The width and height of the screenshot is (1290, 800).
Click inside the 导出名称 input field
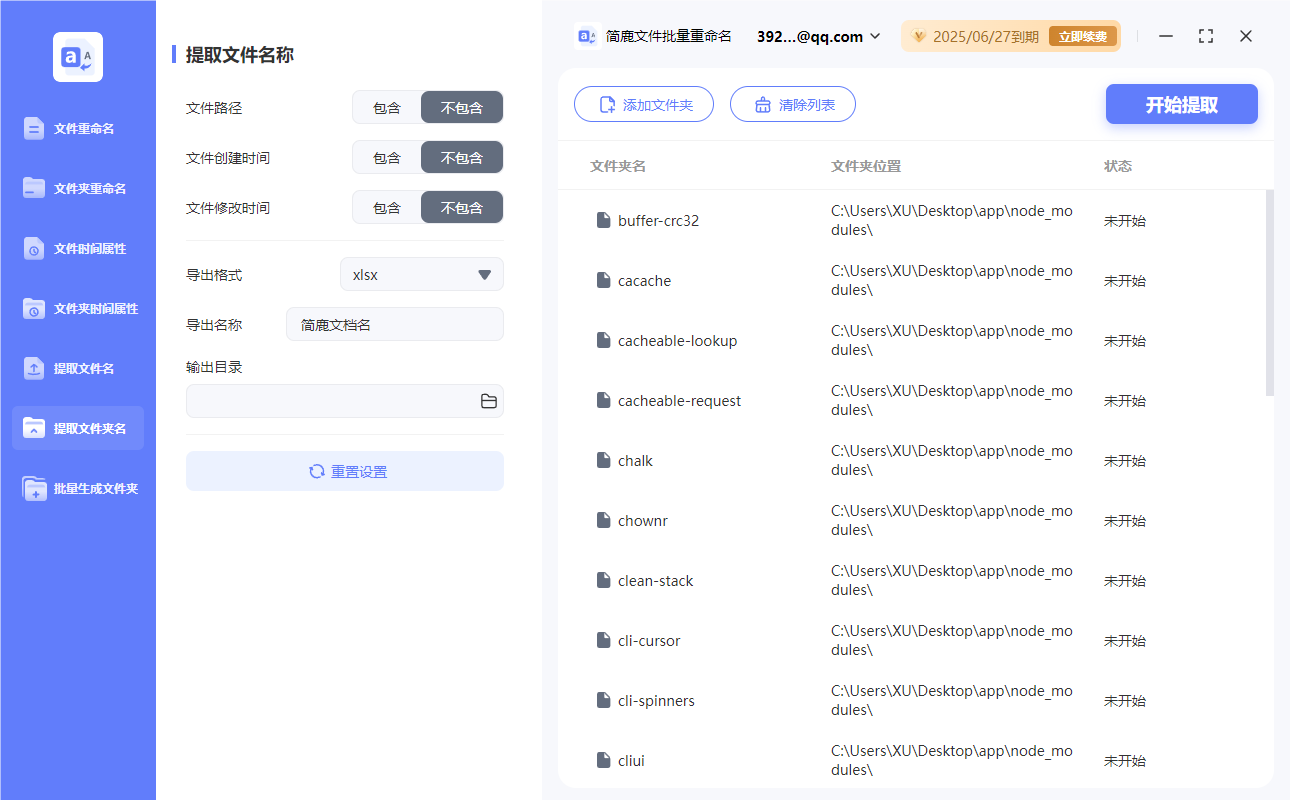(394, 324)
